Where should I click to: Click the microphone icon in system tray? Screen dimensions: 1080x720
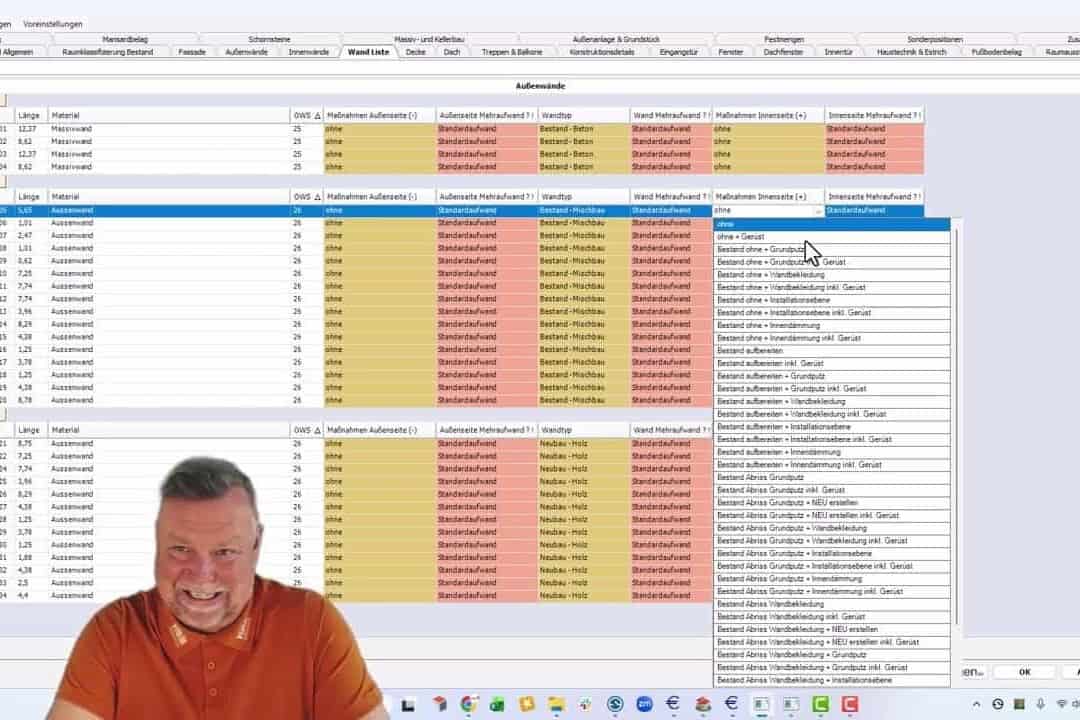click(x=1040, y=704)
